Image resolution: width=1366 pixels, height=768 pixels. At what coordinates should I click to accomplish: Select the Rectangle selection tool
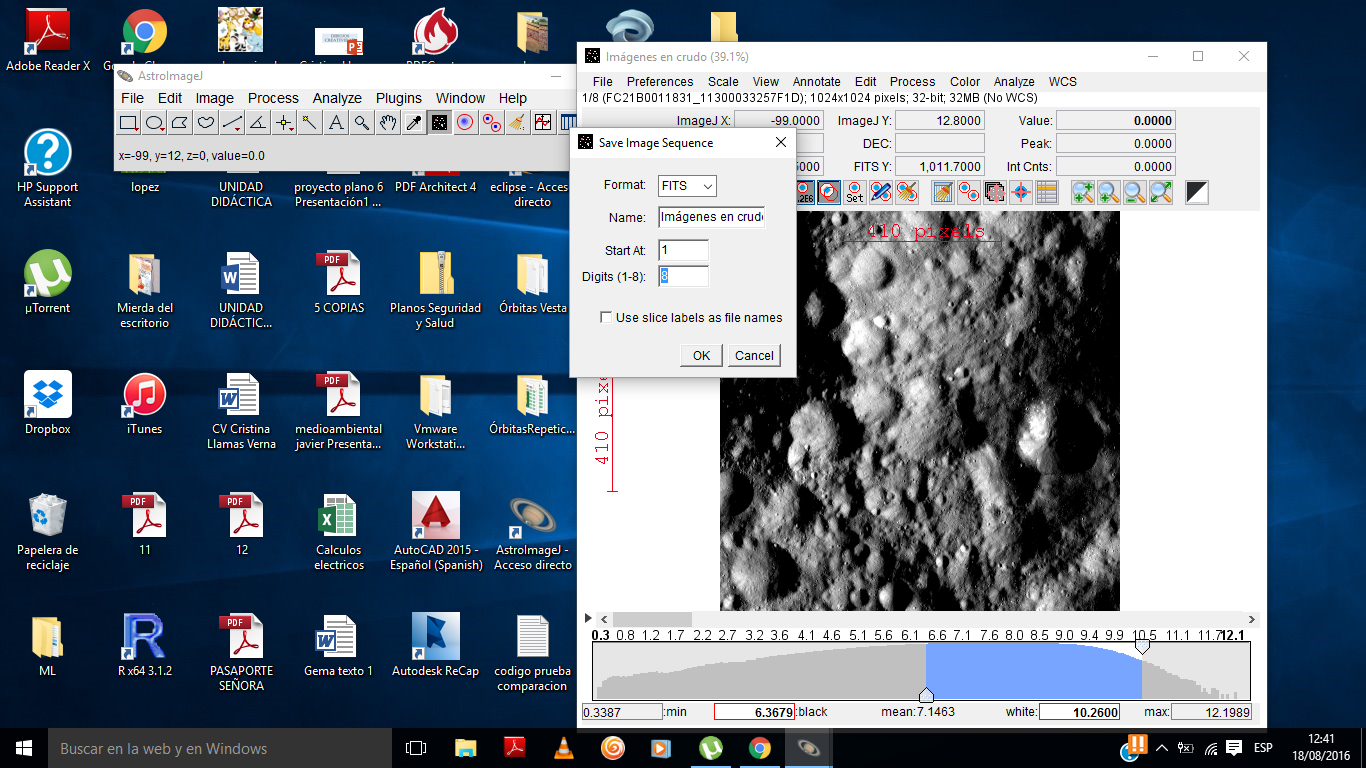tap(129, 123)
